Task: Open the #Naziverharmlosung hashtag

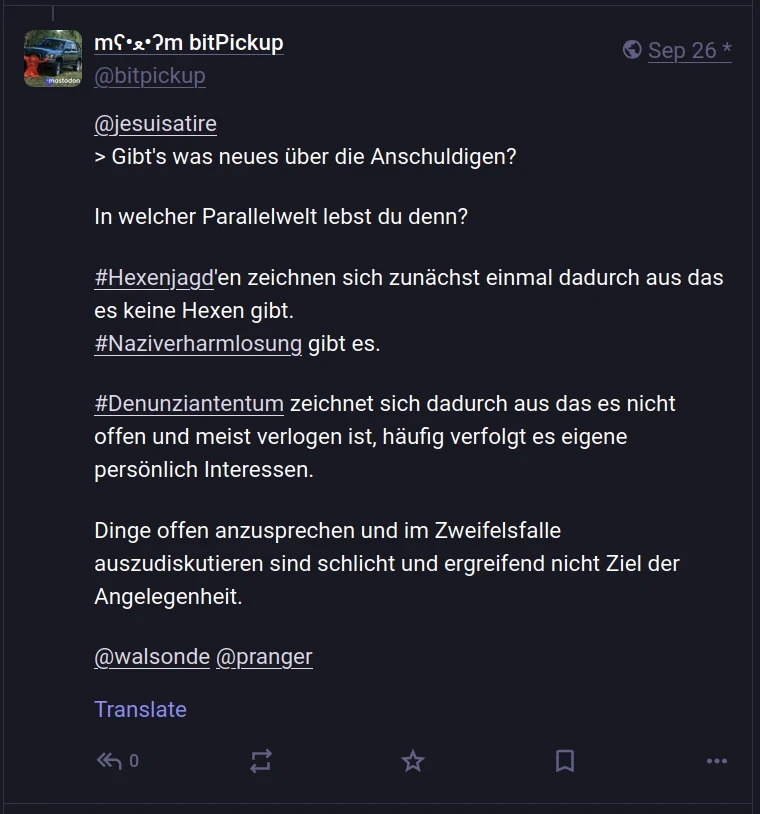Action: [198, 344]
